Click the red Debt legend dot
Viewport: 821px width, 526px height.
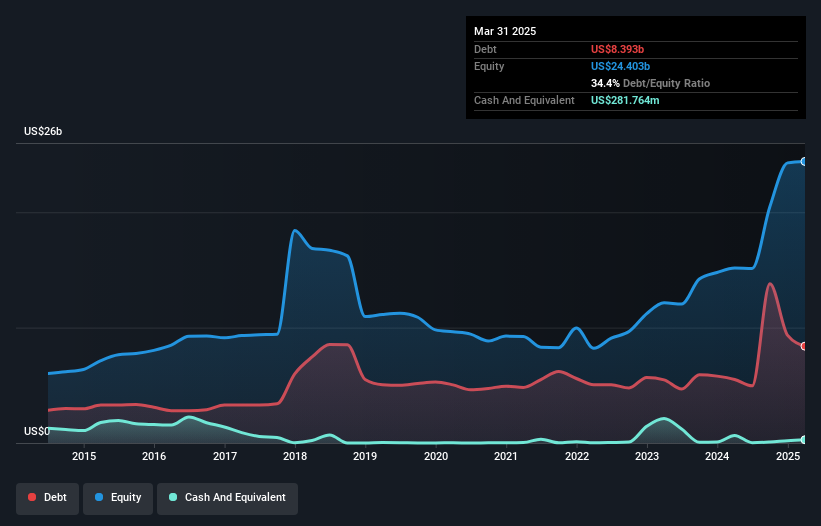click(x=32, y=497)
